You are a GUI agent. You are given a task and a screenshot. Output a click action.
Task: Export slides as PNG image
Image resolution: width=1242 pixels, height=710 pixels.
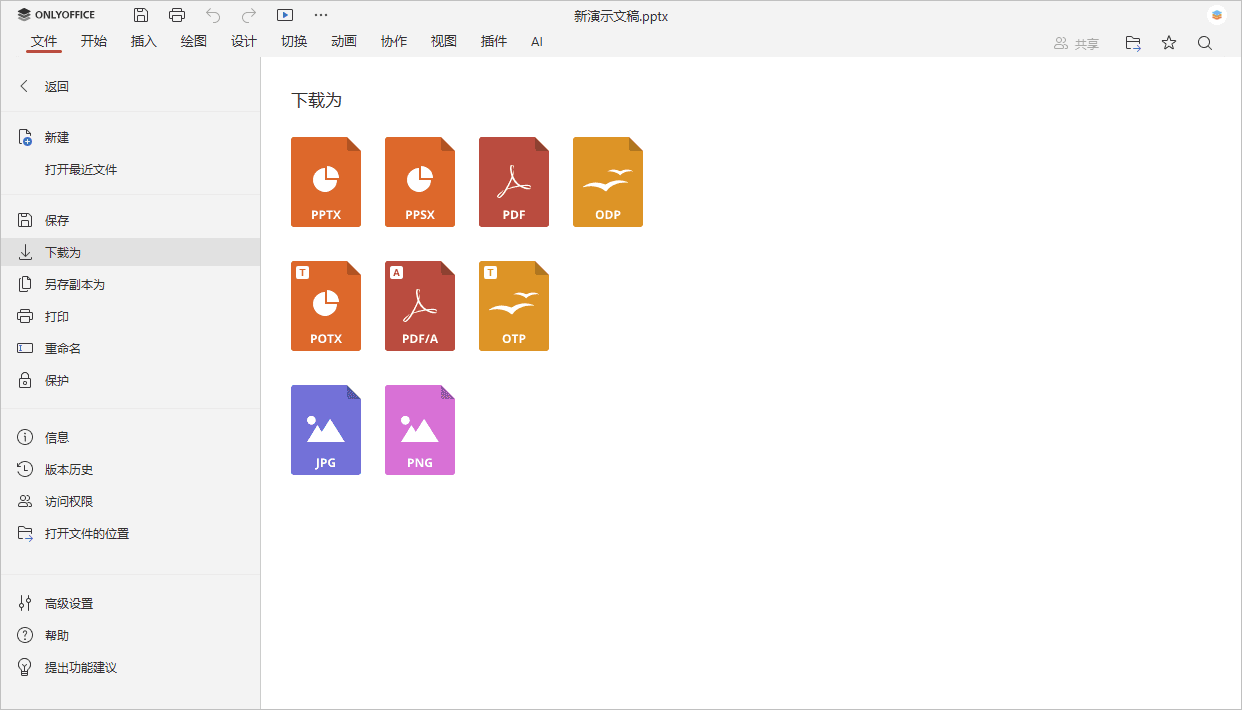420,430
